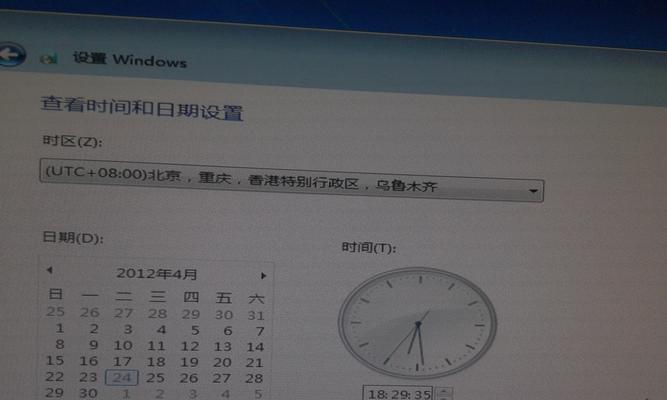The width and height of the screenshot is (667, 400).
Task: Select April 29 in the bottom row
Action: click(x=54, y=392)
